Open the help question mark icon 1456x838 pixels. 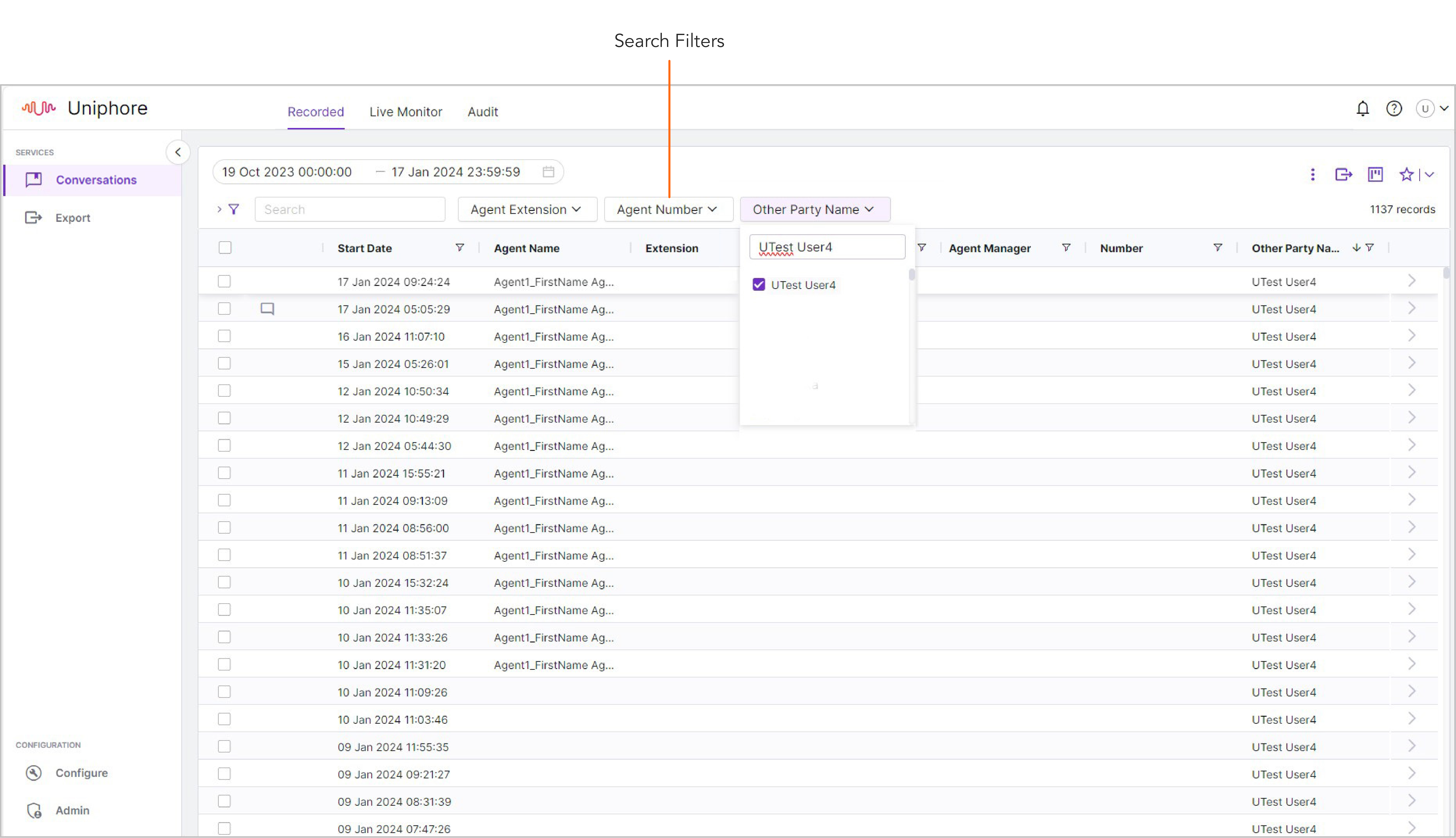[x=1394, y=108]
